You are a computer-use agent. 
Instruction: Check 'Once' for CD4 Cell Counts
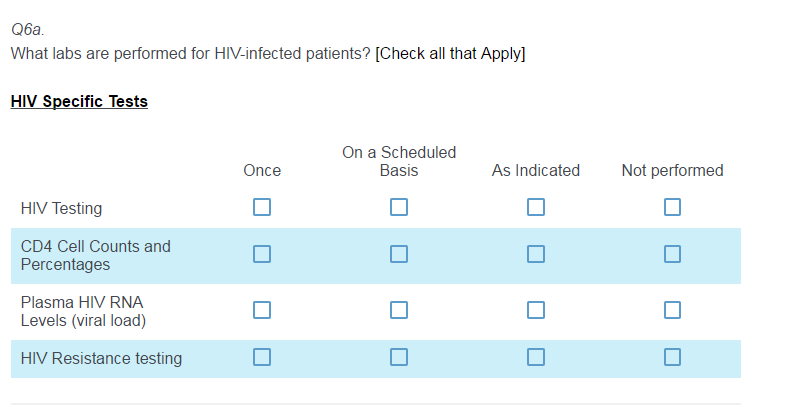pyautogui.click(x=262, y=254)
